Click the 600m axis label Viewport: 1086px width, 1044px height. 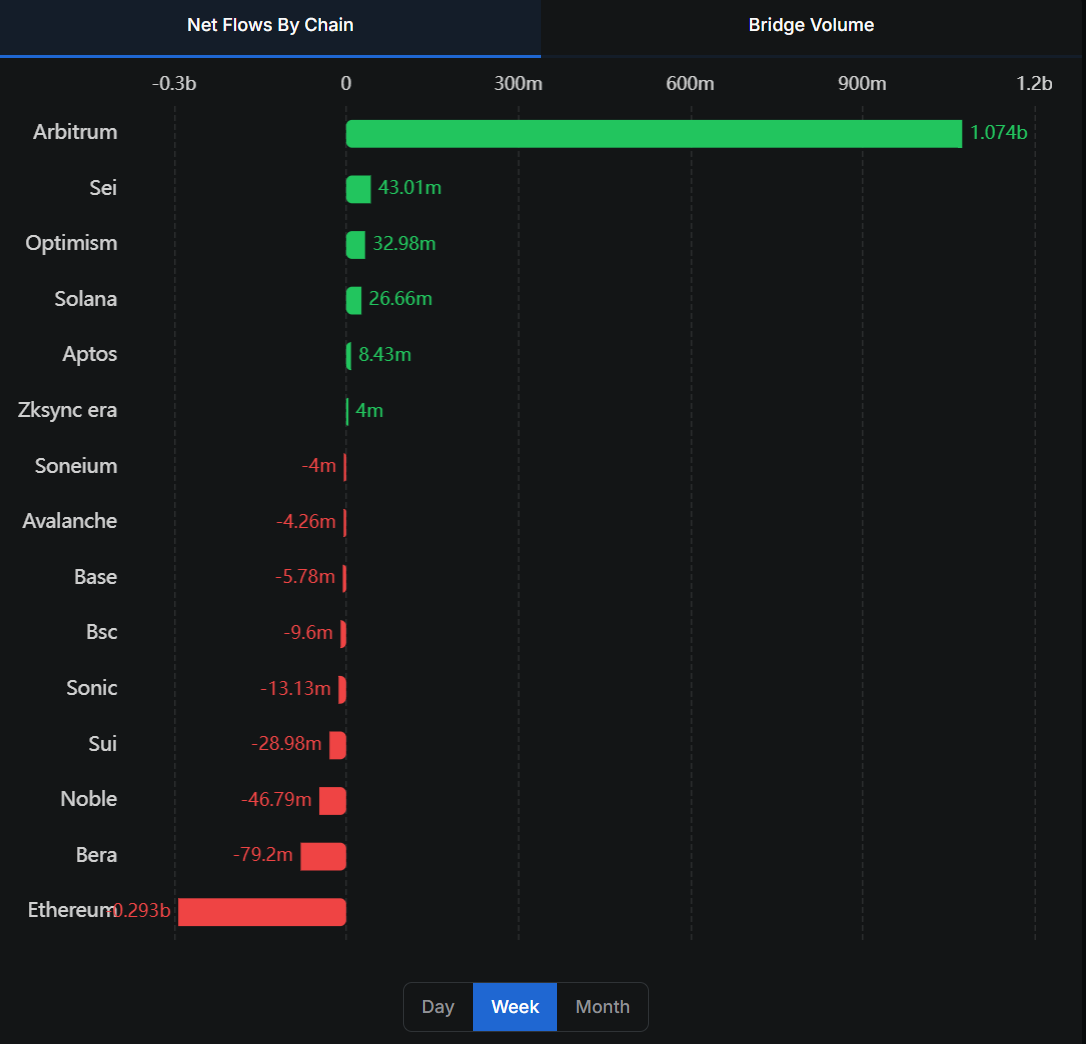coord(690,84)
